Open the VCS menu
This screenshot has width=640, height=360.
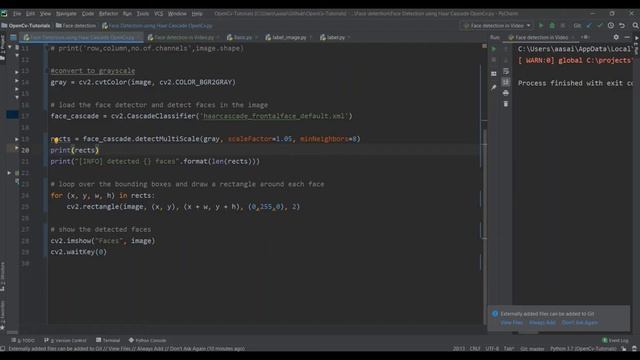(x=158, y=13)
